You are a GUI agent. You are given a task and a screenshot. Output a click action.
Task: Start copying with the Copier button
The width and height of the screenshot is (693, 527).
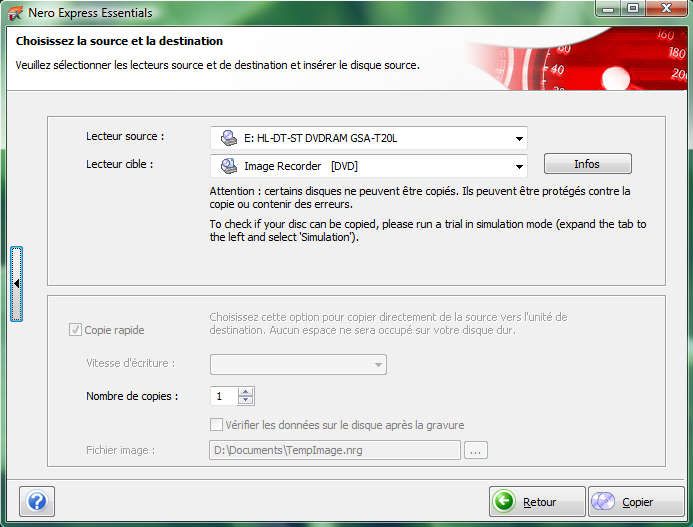click(x=636, y=501)
